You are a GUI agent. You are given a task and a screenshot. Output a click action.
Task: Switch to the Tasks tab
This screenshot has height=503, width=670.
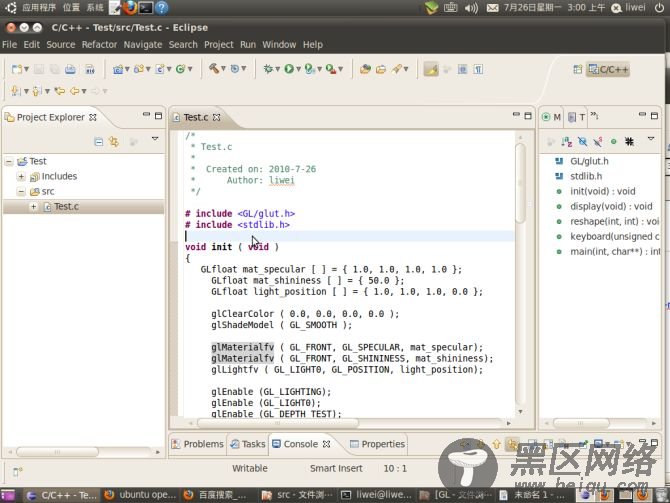248,444
